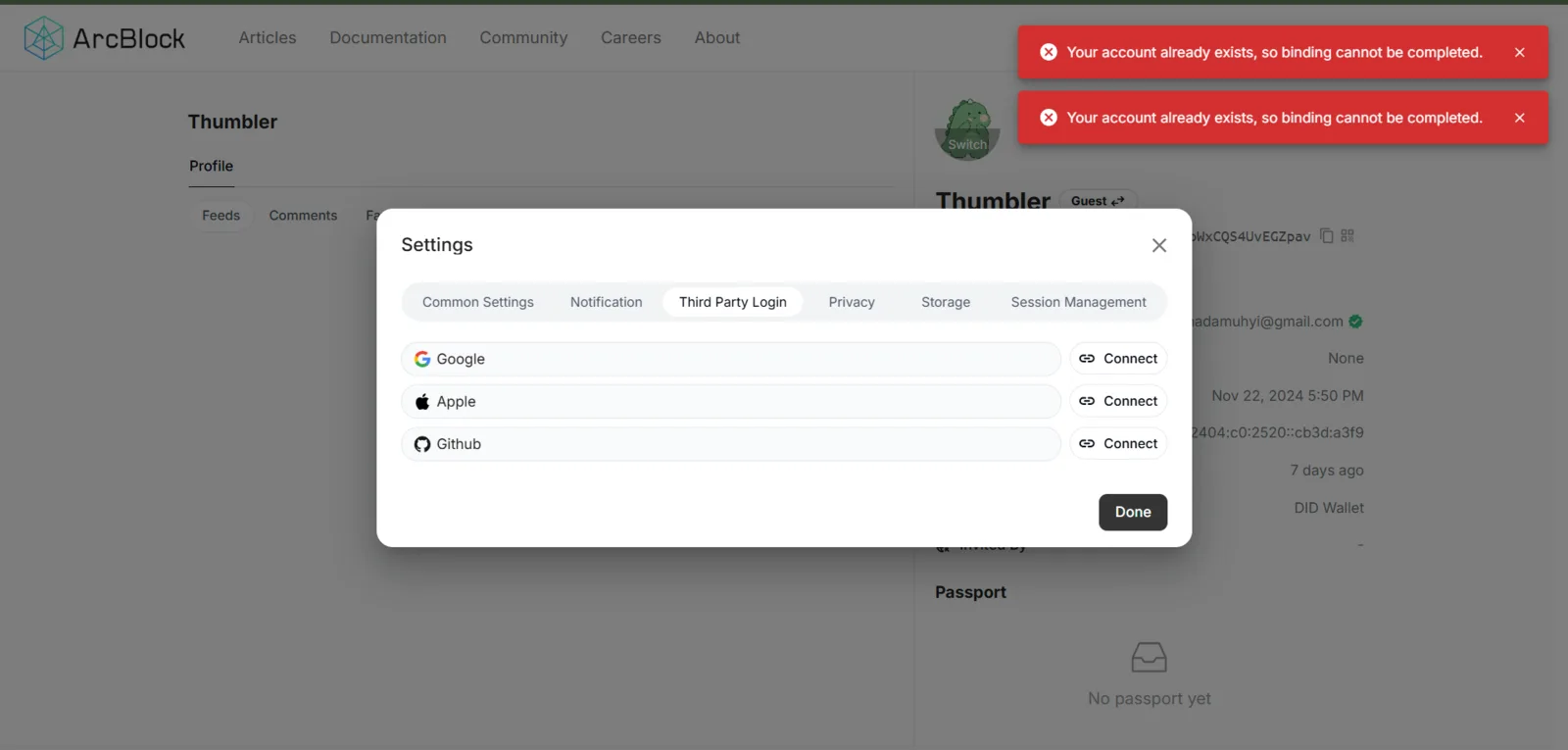This screenshot has height=750, width=1568.
Task: Show the Comments filter
Action: (x=303, y=216)
